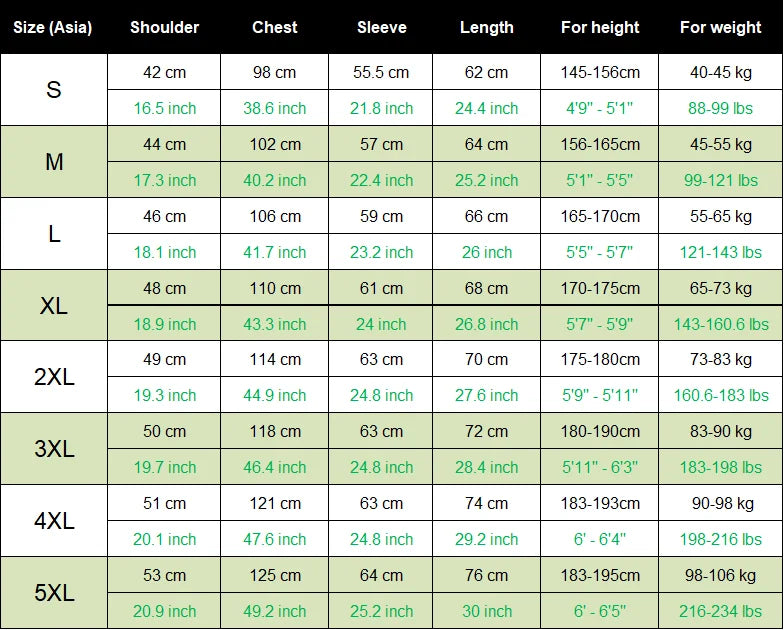Click the 2XL size row label
Image resolution: width=784 pixels, height=630 pixels.
point(53,377)
